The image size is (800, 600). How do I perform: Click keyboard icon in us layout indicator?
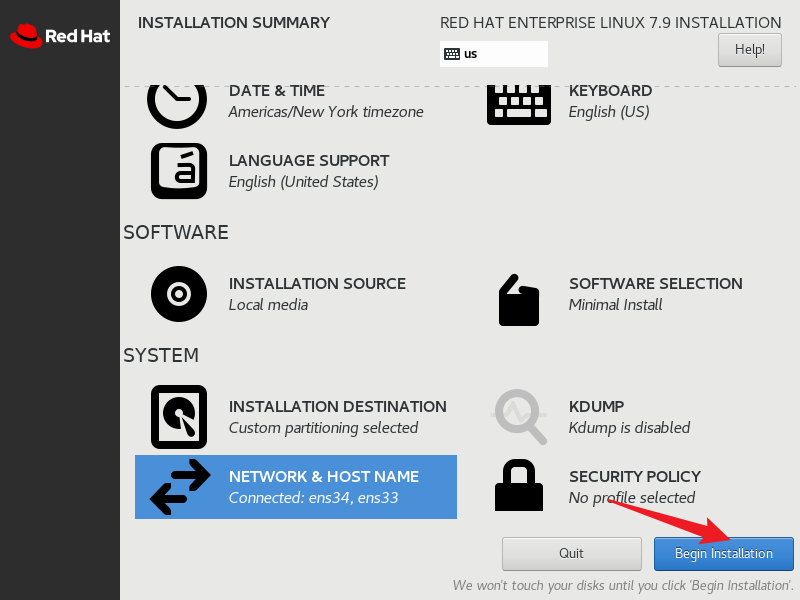click(x=452, y=54)
